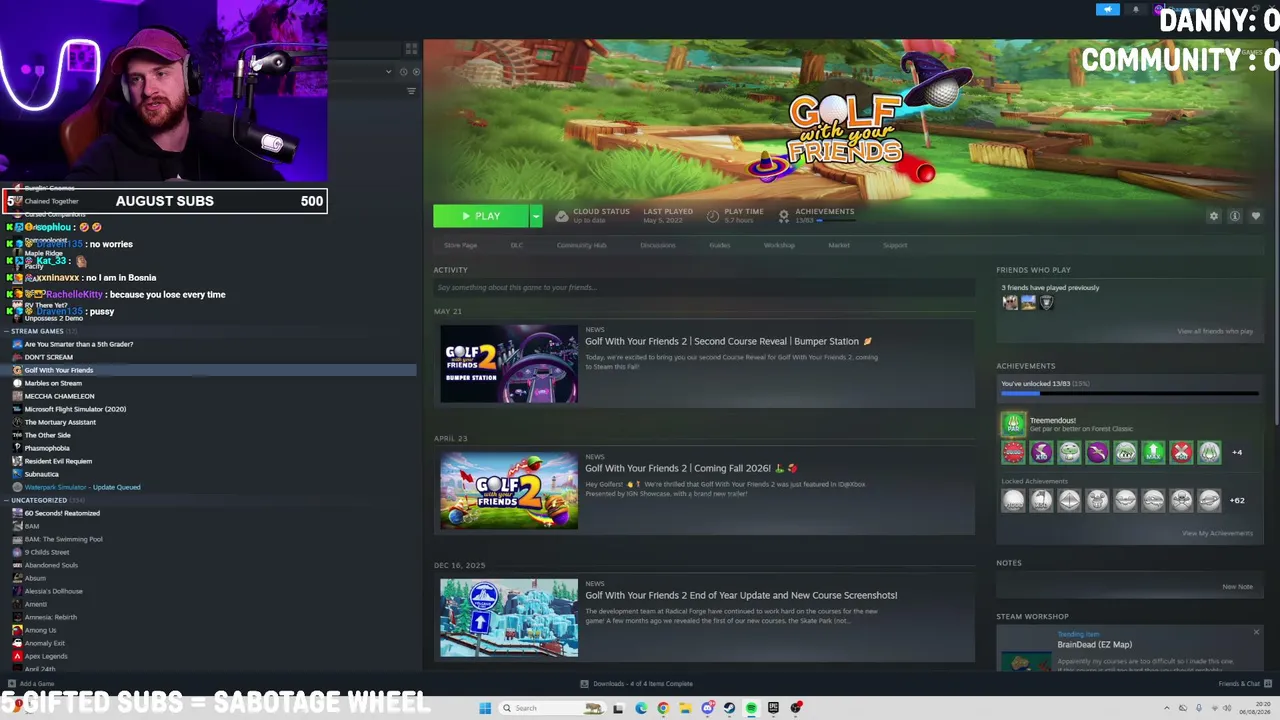The image size is (1280, 720).
Task: Expand the +62 locked achievements
Action: [1237, 500]
